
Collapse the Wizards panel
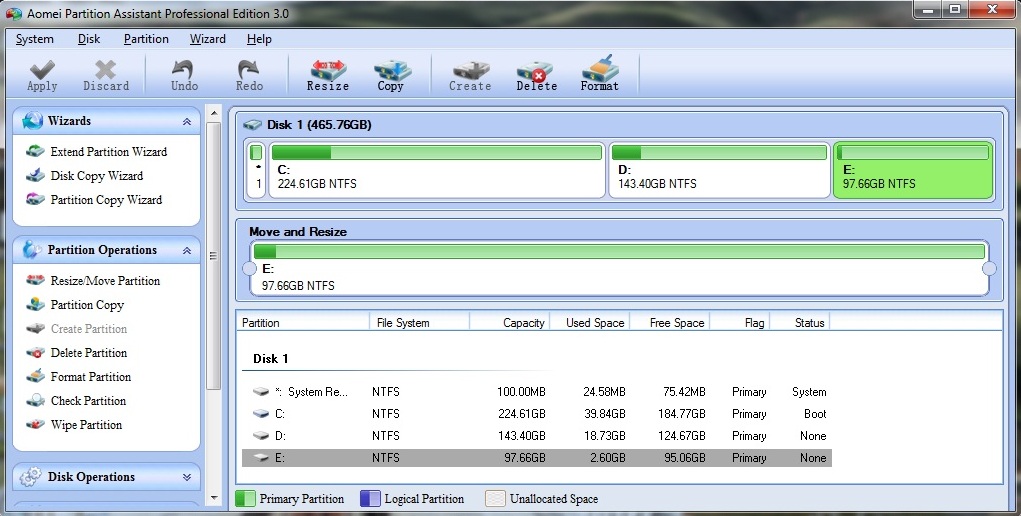tap(187, 122)
